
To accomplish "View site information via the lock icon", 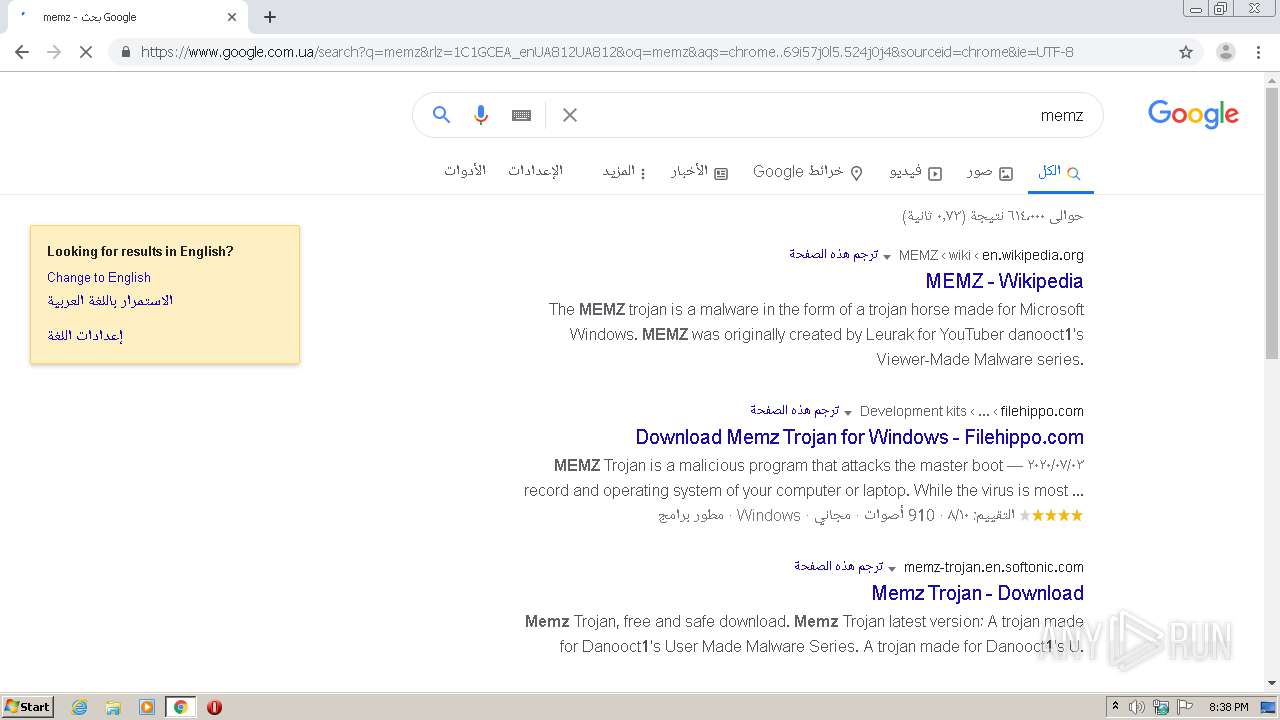I will [125, 52].
